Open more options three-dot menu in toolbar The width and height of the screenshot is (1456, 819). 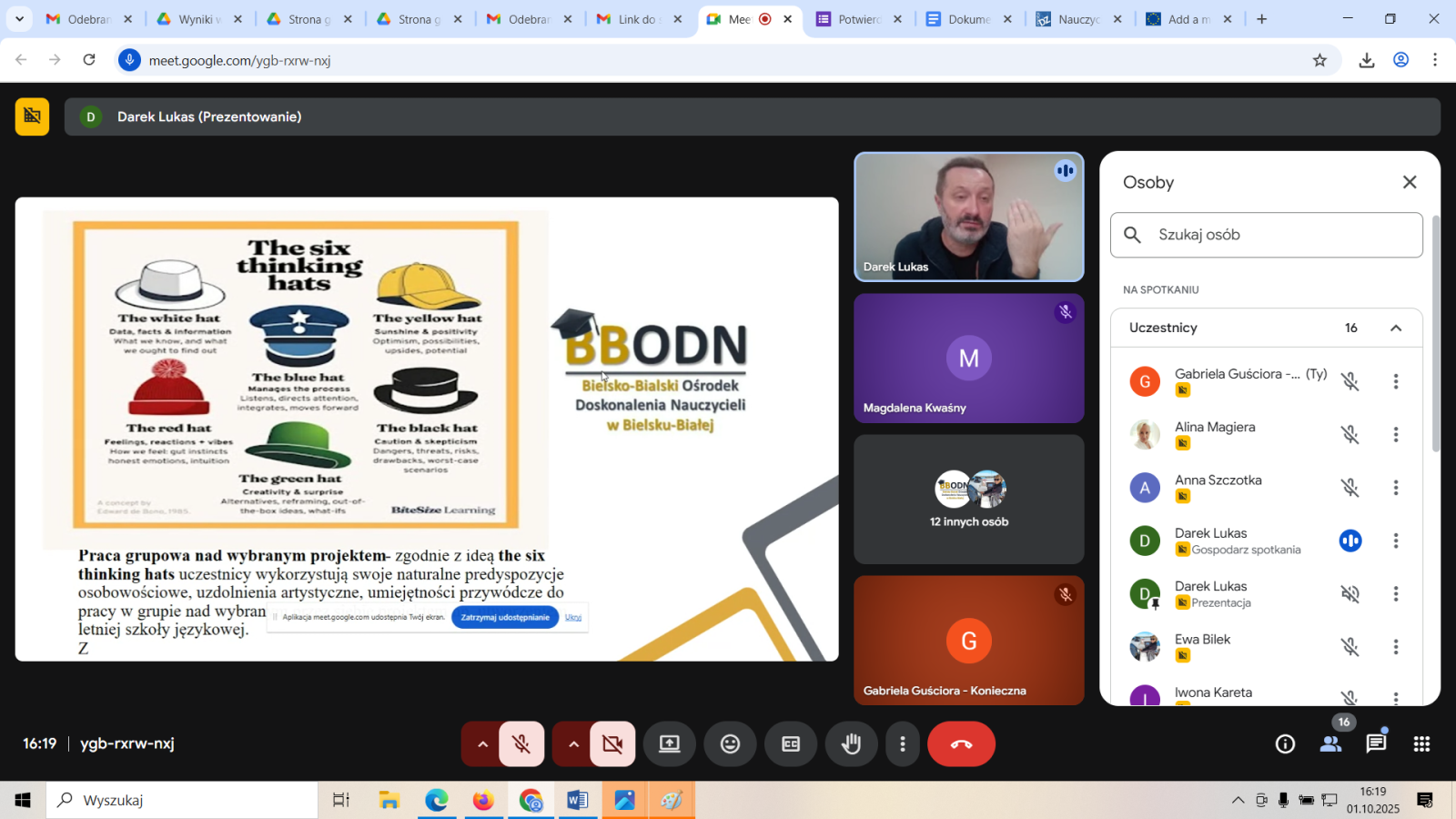coord(902,744)
